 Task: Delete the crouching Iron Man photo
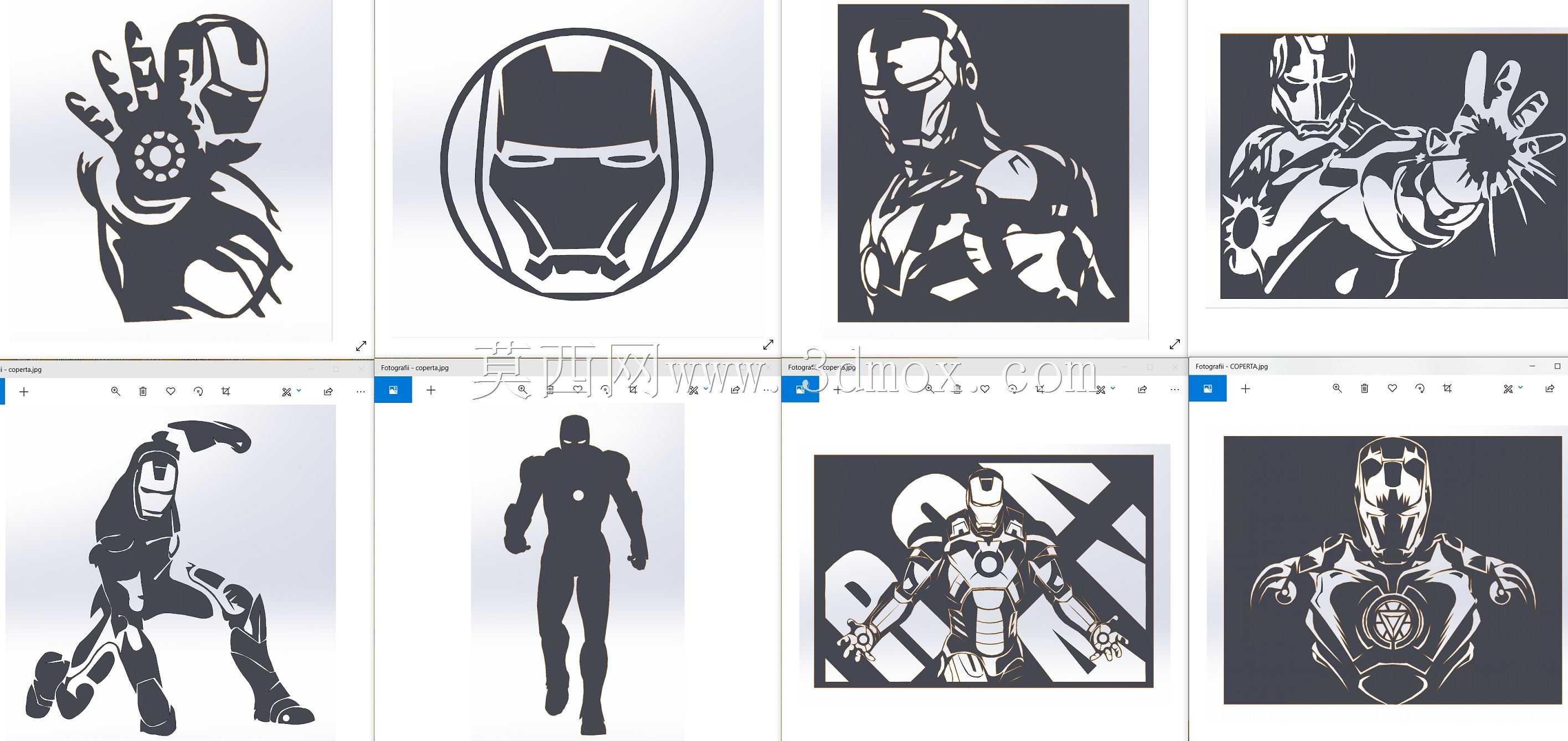[143, 391]
